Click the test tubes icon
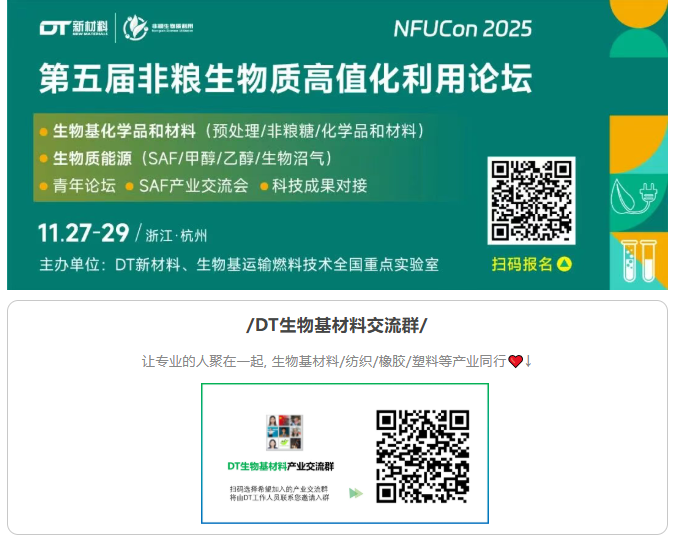This screenshot has width=675, height=540. (x=638, y=261)
